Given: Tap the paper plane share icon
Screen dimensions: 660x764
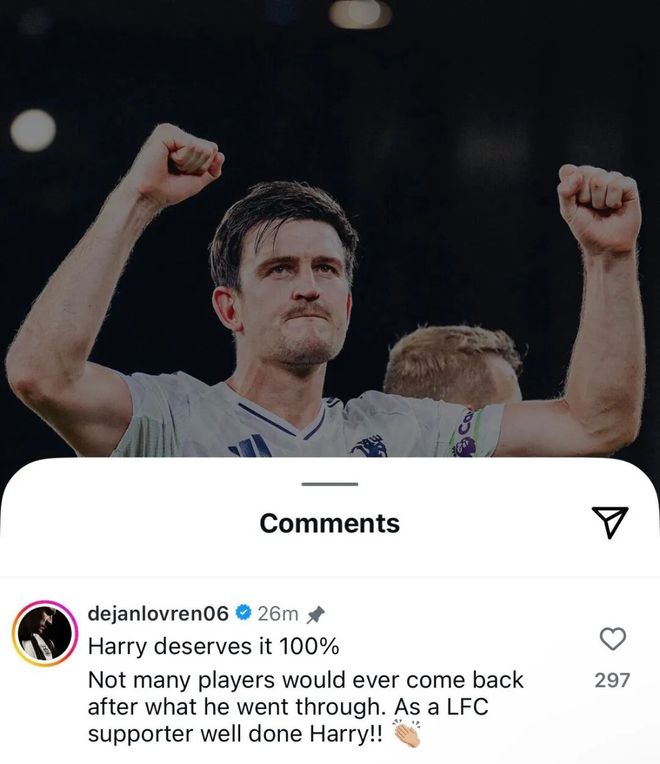Looking at the screenshot, I should point(610,522).
